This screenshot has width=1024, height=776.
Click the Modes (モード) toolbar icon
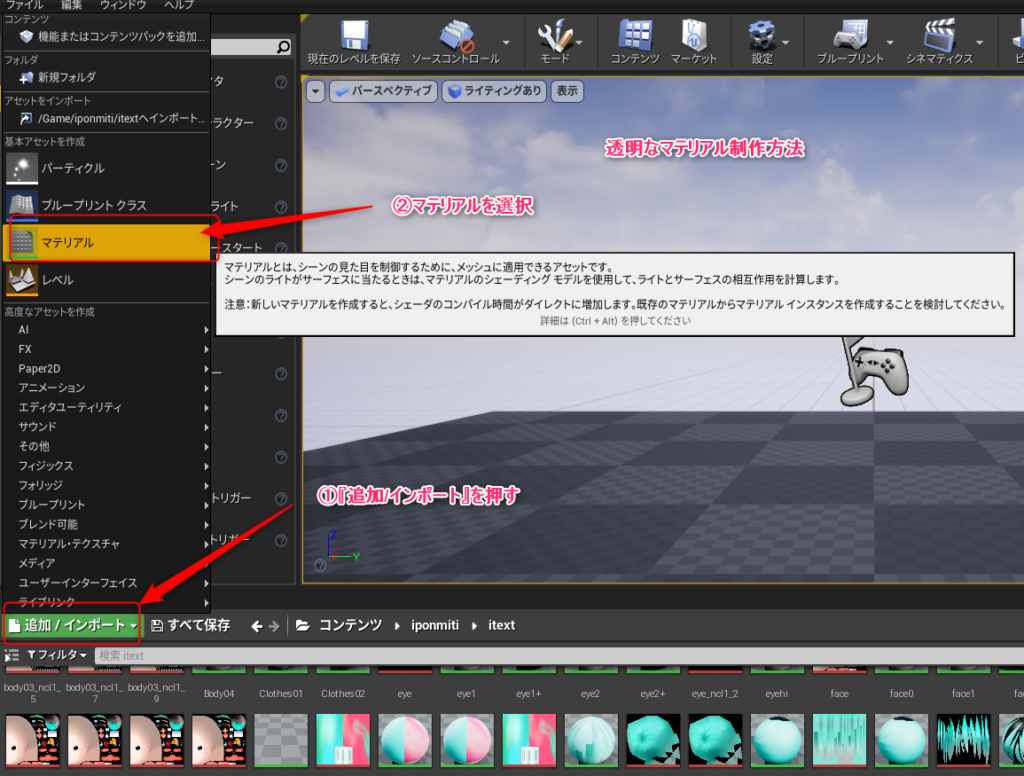tap(554, 37)
